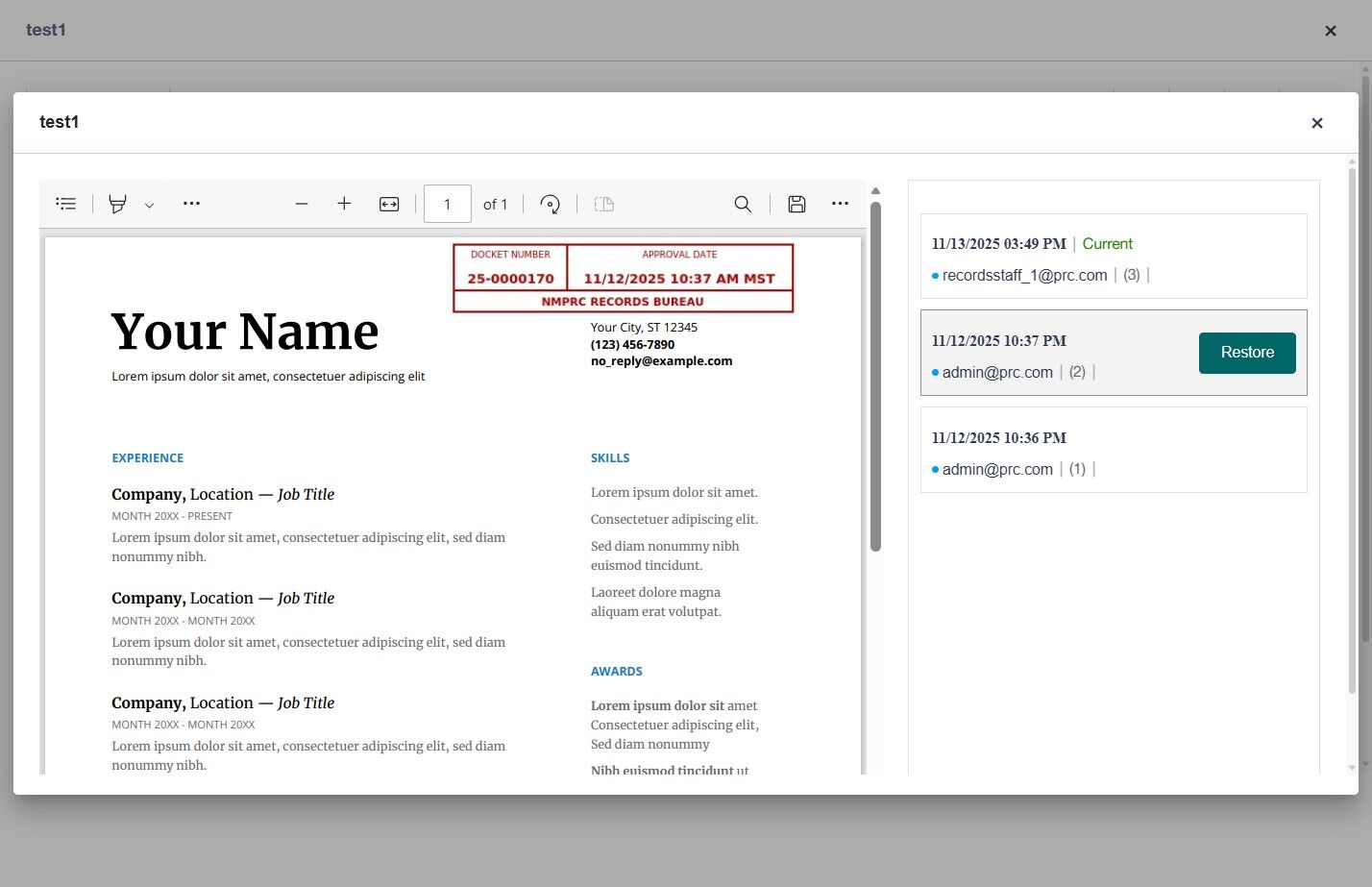The height and width of the screenshot is (887, 1372).
Task: Open more options beside the save icon
Action: [x=841, y=204]
